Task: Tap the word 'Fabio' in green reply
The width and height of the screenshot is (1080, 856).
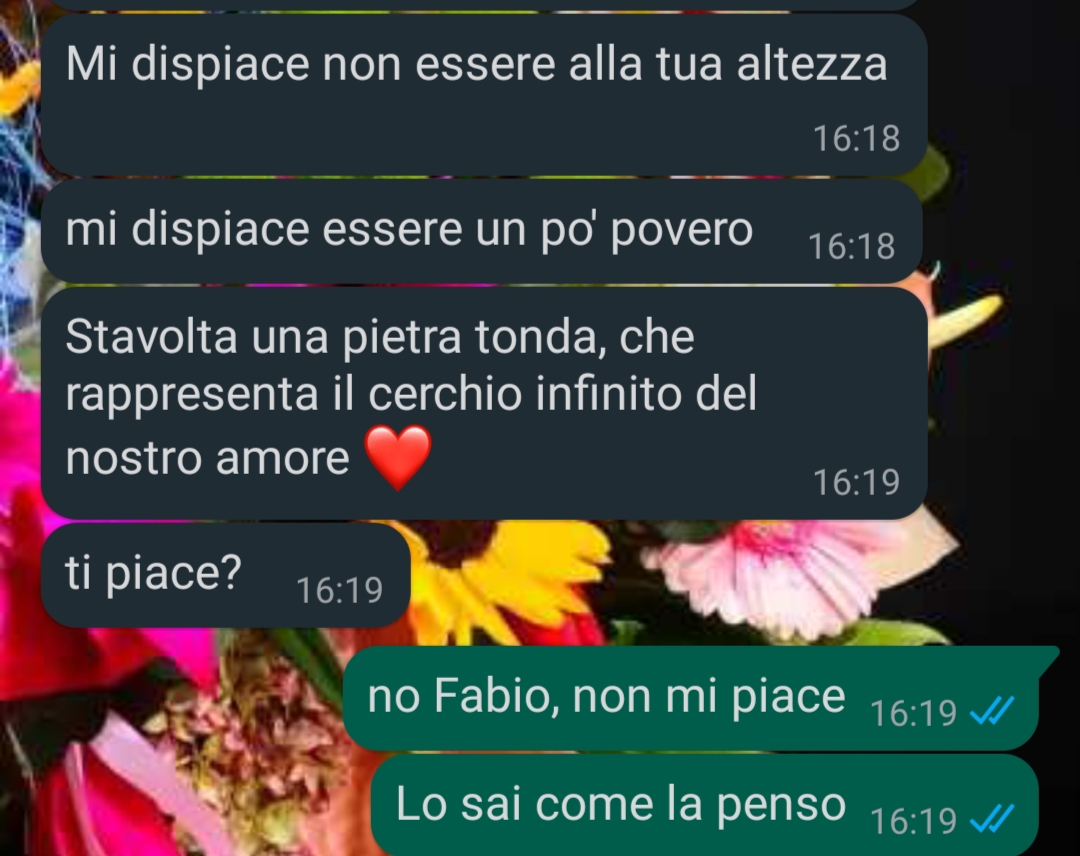Action: click(x=496, y=696)
